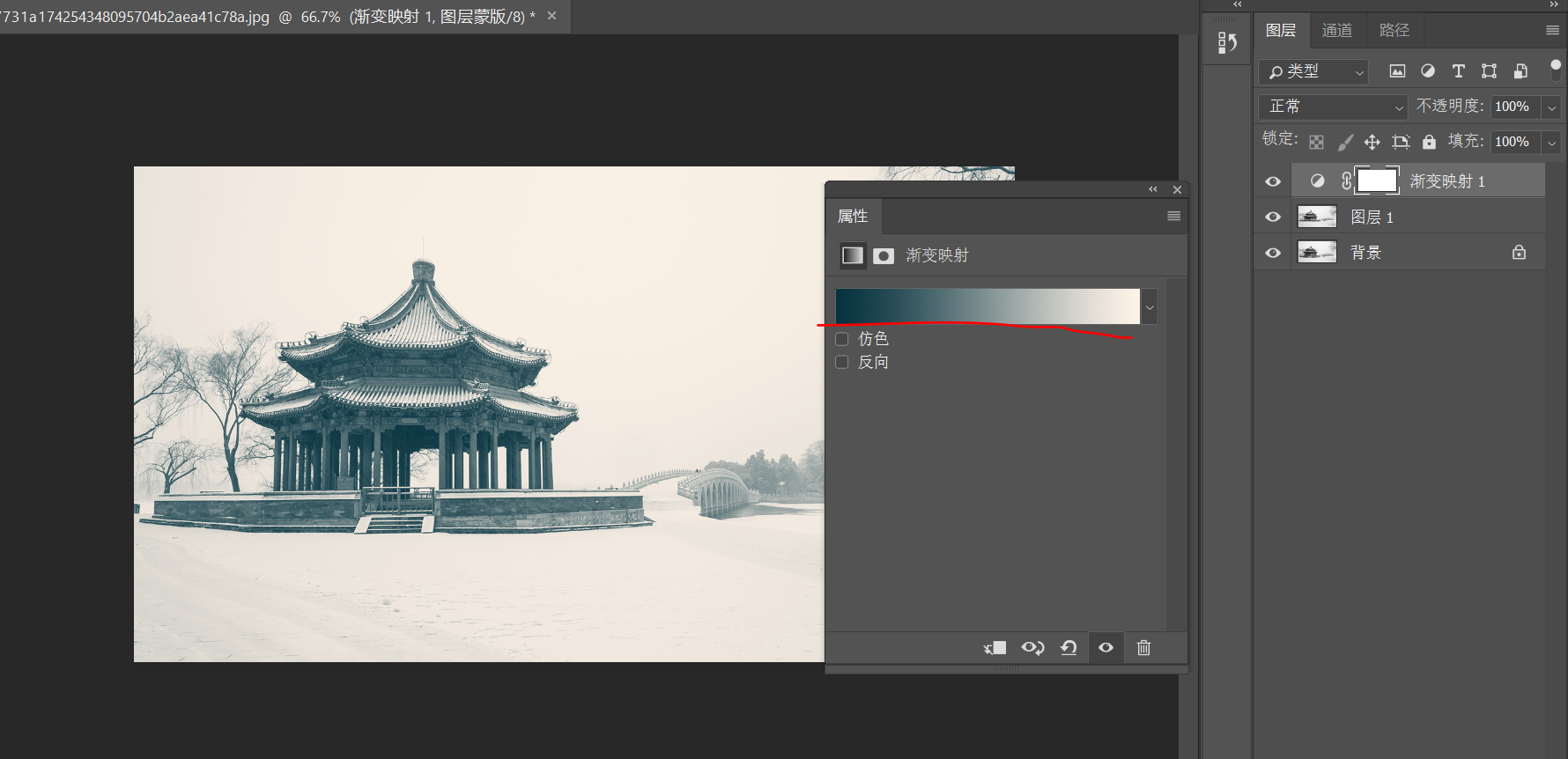The height and width of the screenshot is (759, 1568).
Task: Click the lock all padlock icon
Action: click(1429, 142)
